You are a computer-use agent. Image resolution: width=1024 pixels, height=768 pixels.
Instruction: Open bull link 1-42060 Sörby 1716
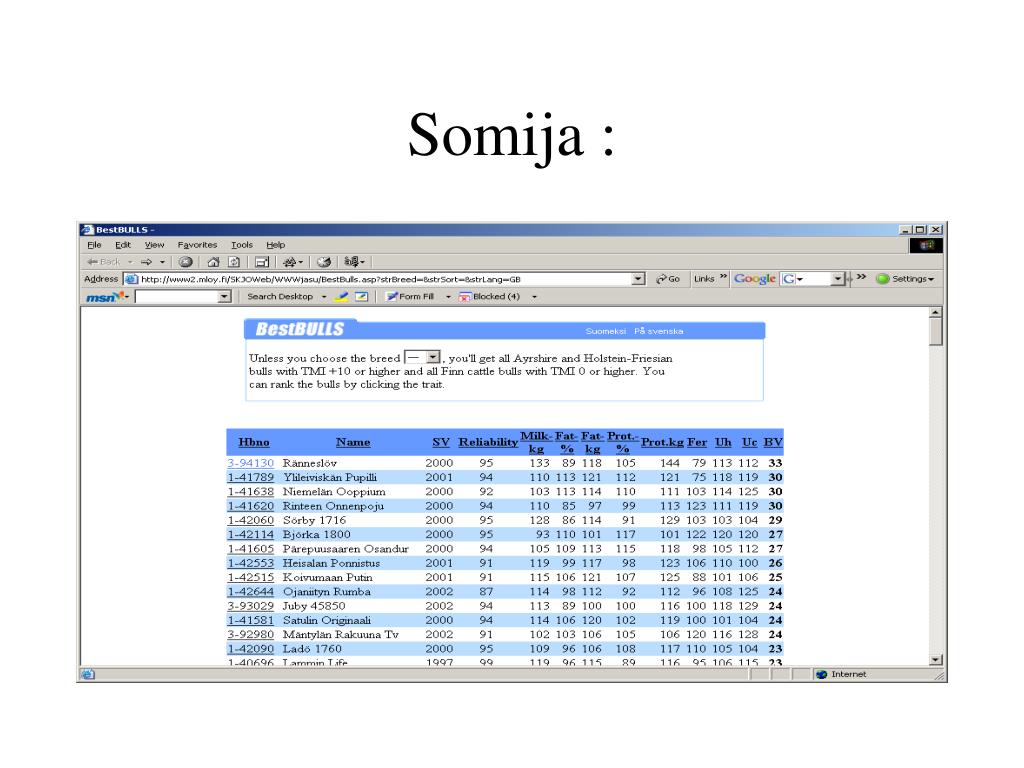pyautogui.click(x=251, y=520)
